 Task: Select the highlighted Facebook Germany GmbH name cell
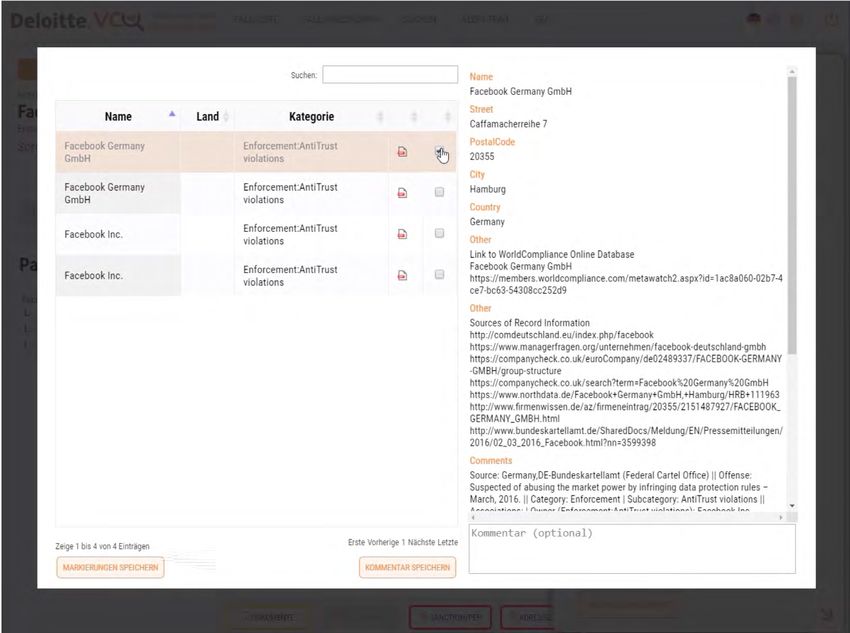point(118,152)
